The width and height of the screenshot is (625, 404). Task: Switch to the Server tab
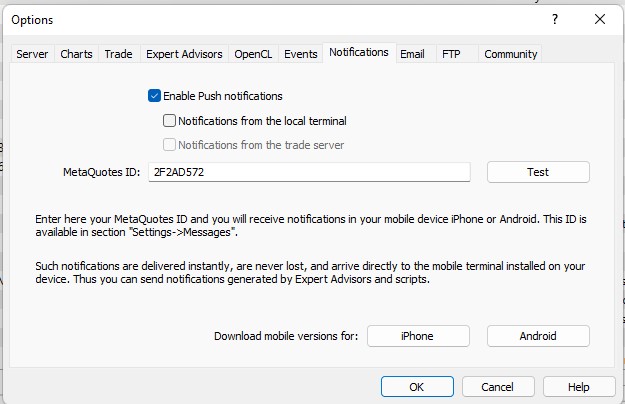click(32, 54)
